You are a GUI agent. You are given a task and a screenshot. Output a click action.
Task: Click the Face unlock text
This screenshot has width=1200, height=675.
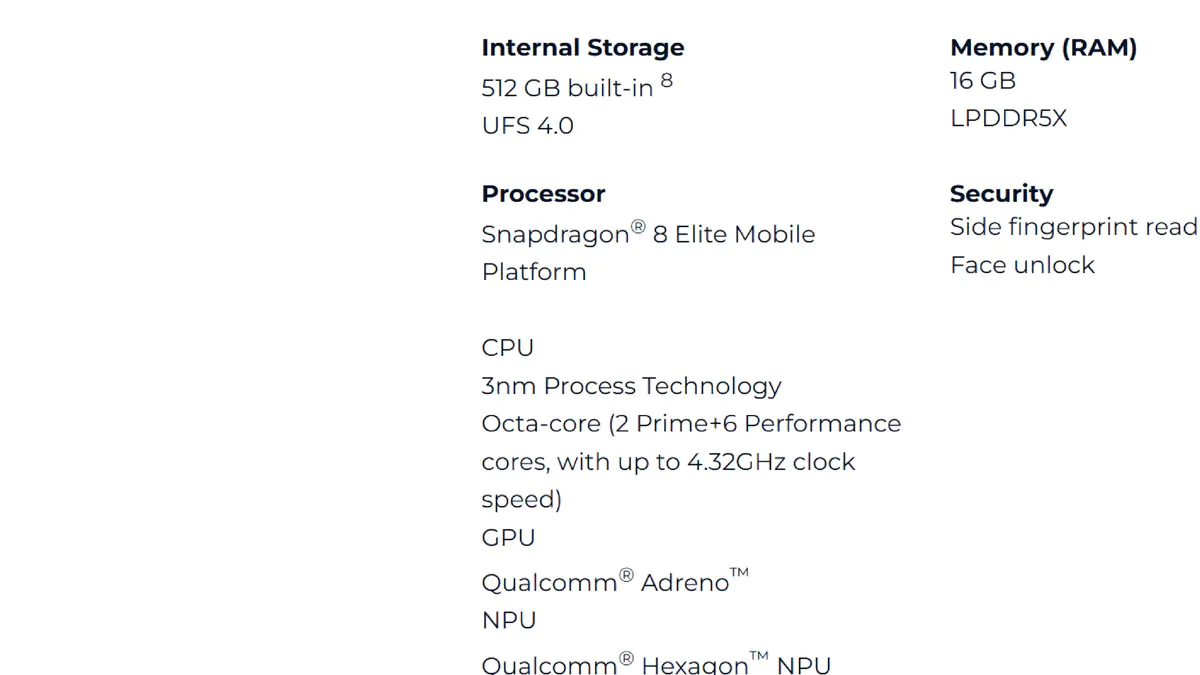coord(1022,265)
